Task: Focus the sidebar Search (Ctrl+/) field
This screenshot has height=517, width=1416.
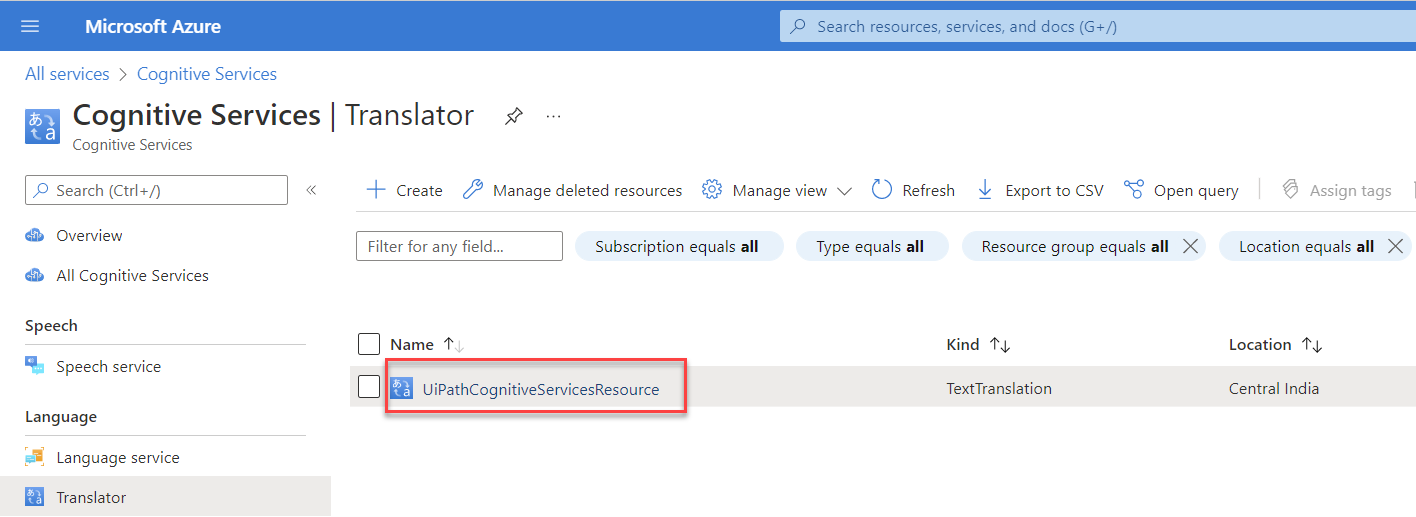Action: point(156,190)
